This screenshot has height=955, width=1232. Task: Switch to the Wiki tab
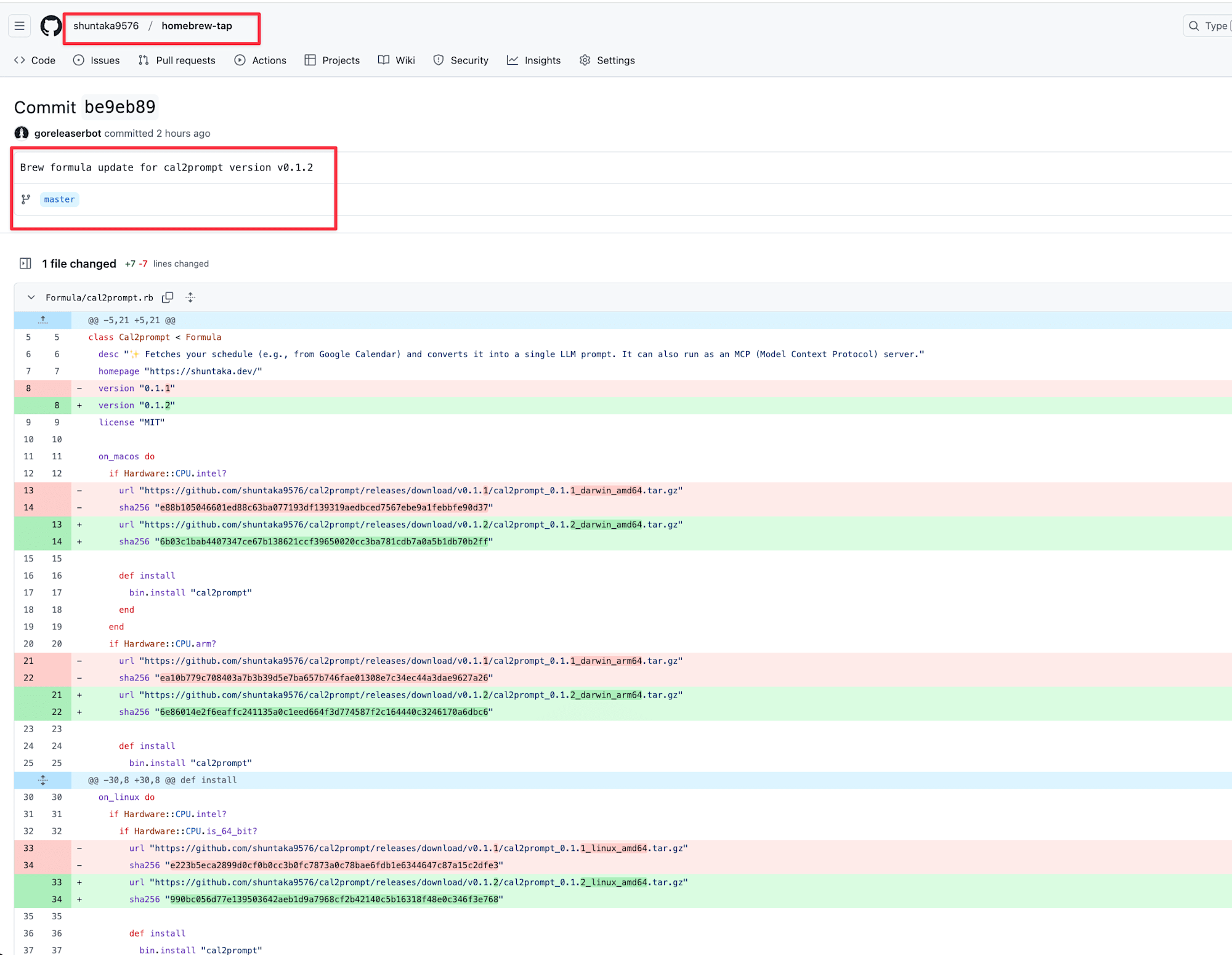pyautogui.click(x=397, y=60)
